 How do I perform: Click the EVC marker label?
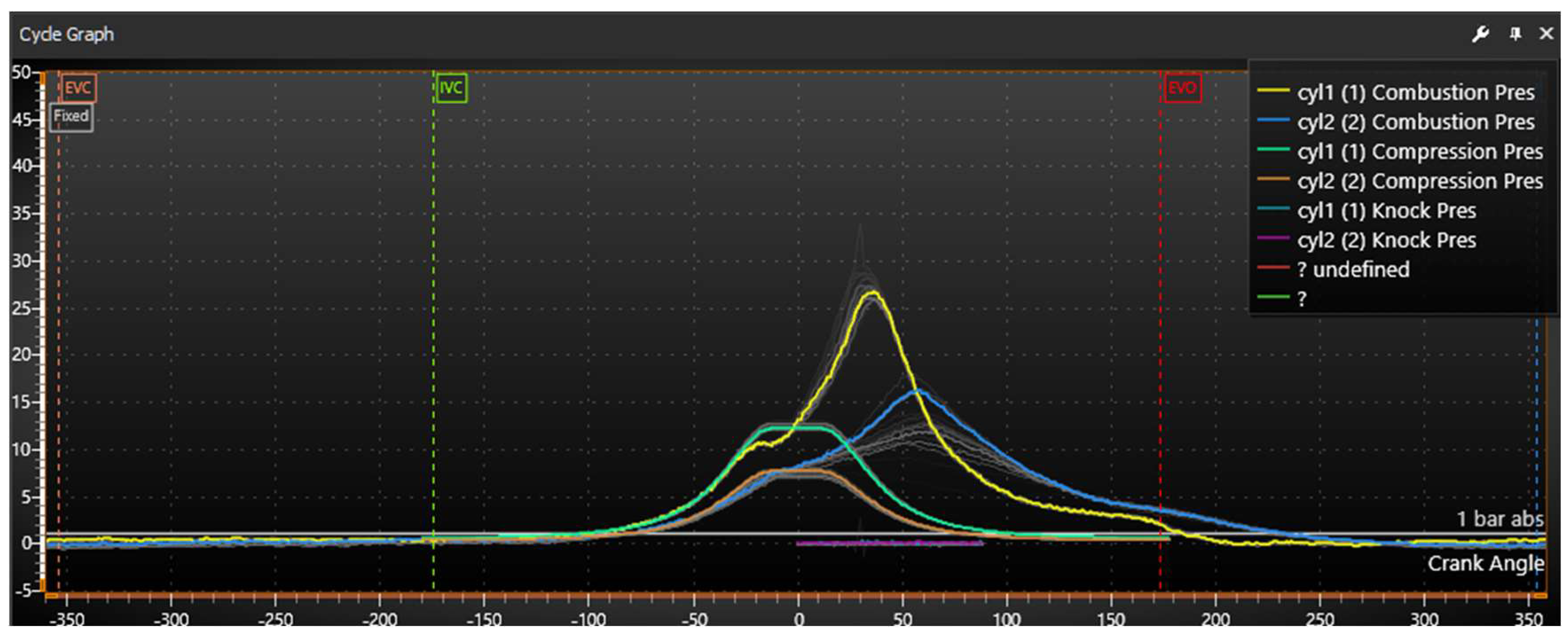pyautogui.click(x=78, y=88)
